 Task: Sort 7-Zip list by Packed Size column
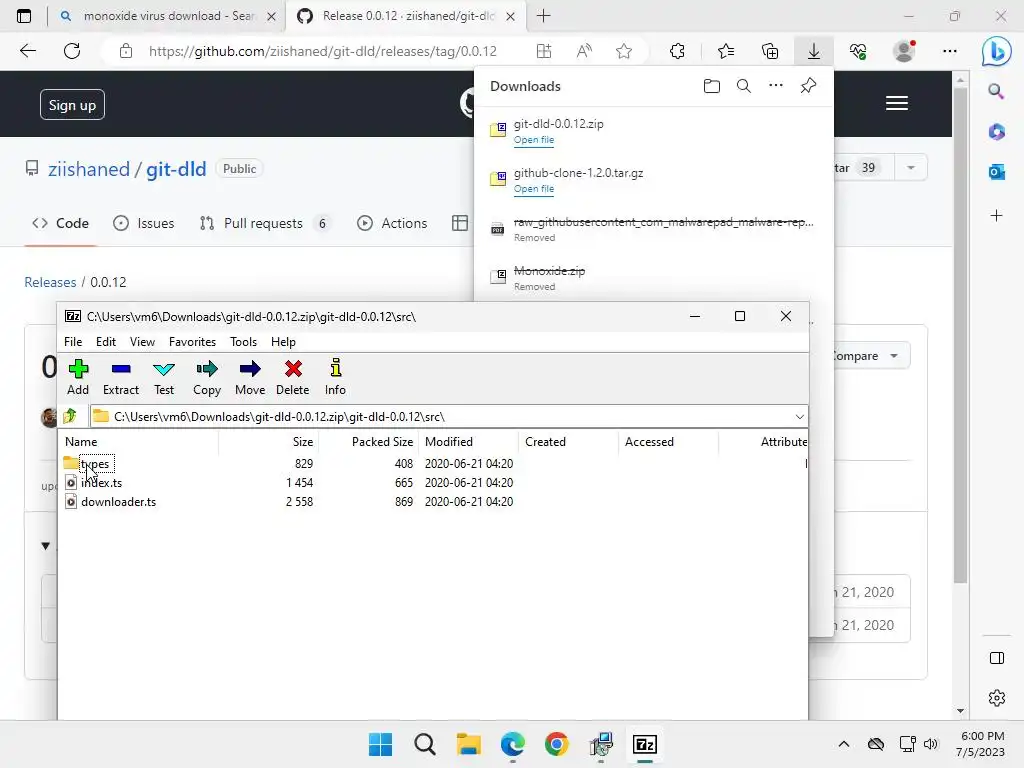tap(368, 441)
